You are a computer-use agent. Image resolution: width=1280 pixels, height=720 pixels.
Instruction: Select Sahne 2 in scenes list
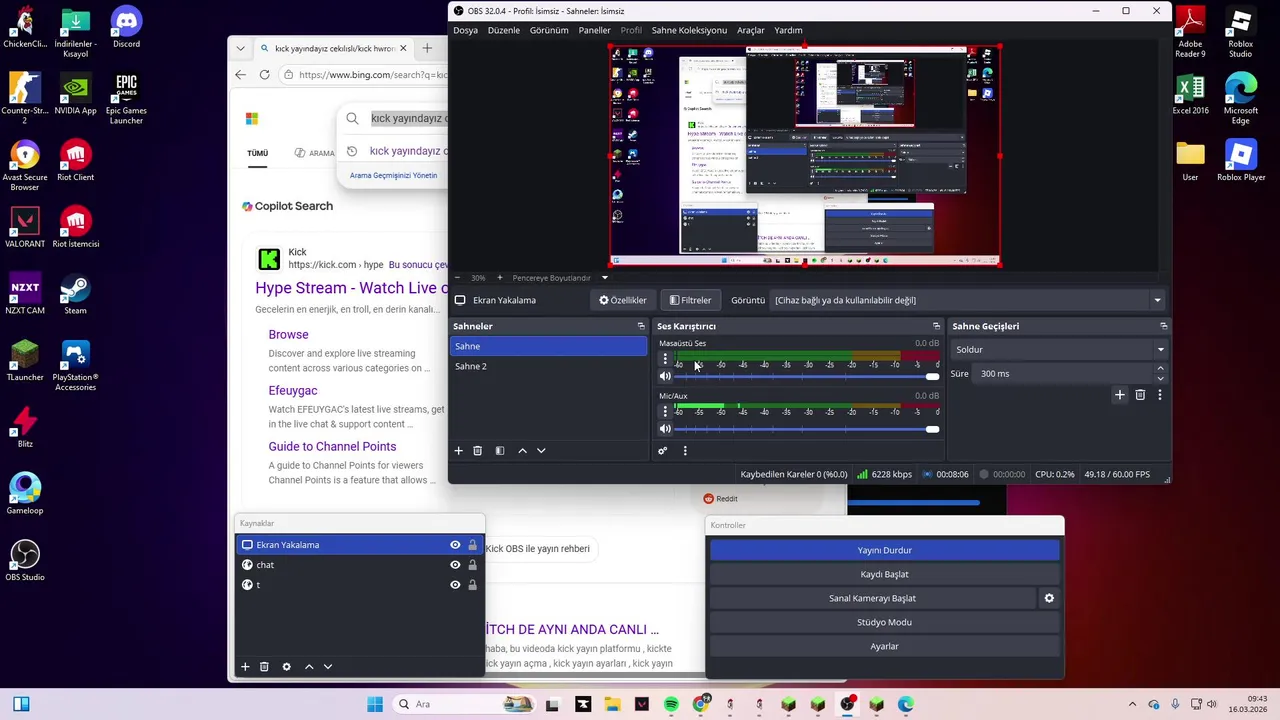[x=548, y=366]
